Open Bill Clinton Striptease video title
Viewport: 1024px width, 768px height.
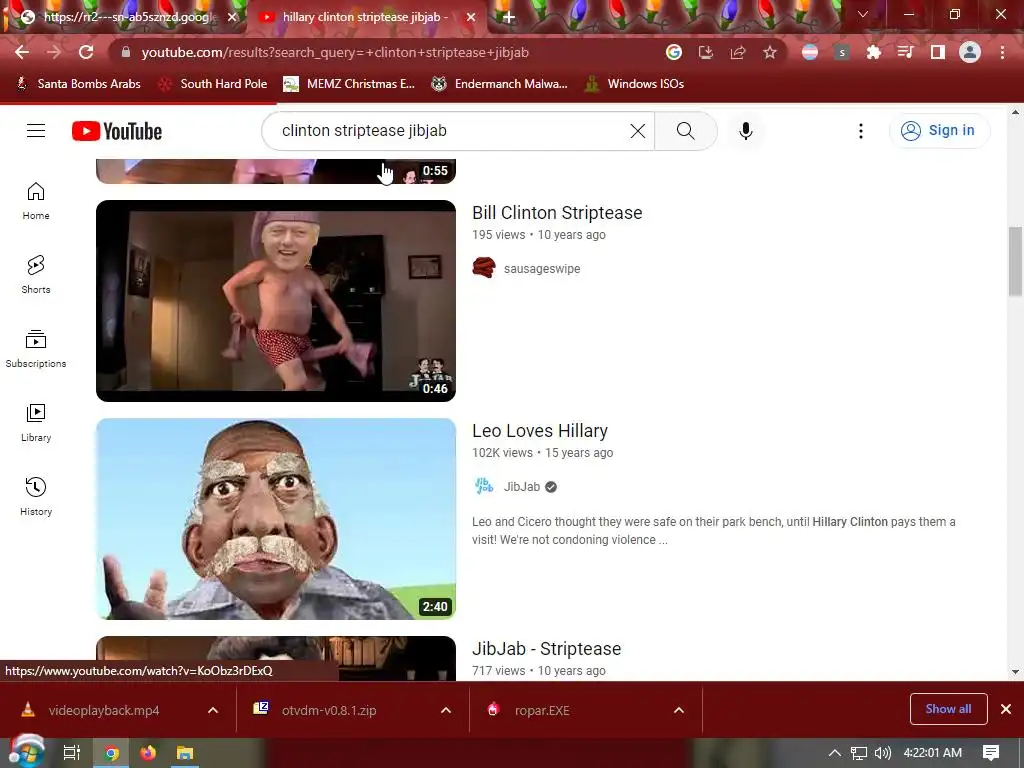tap(557, 213)
